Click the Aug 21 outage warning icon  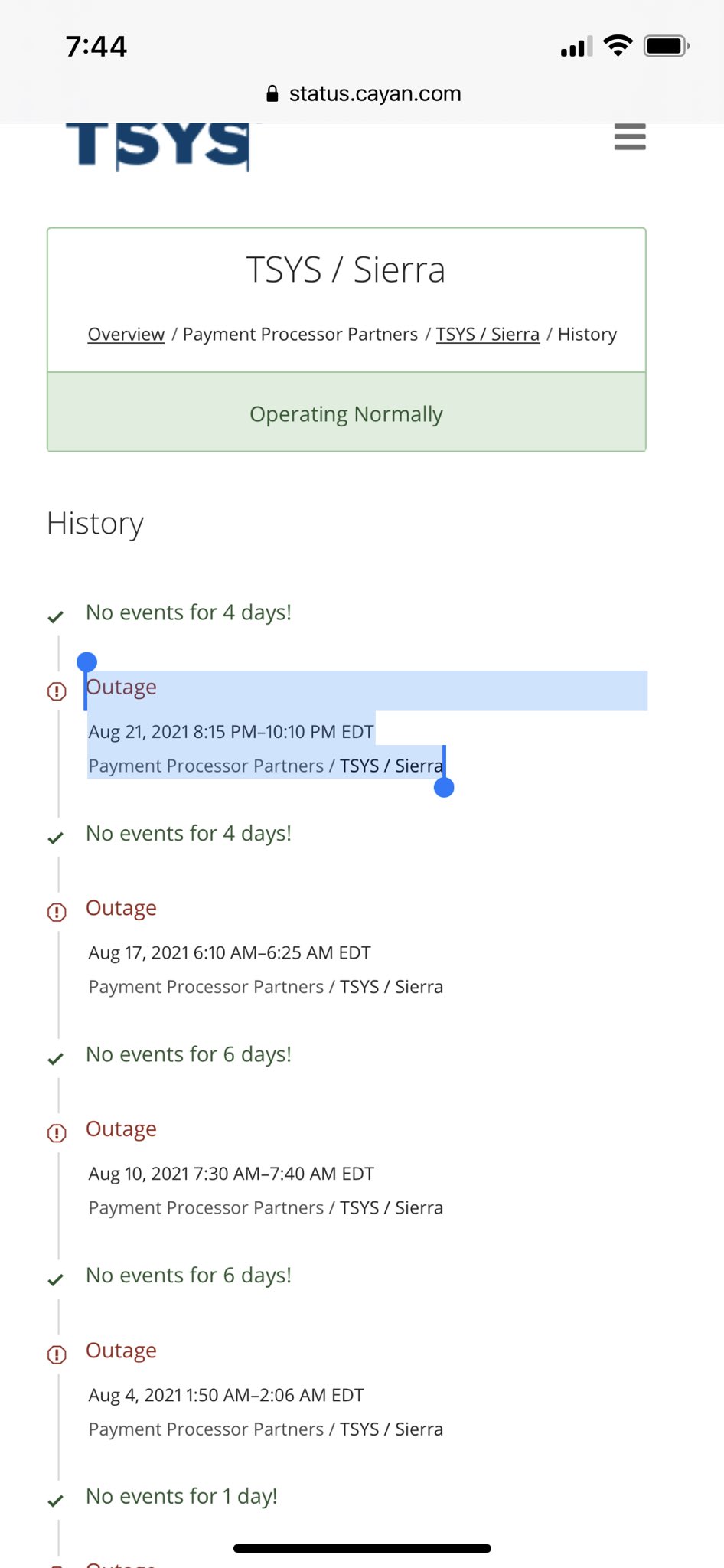pyautogui.click(x=57, y=691)
